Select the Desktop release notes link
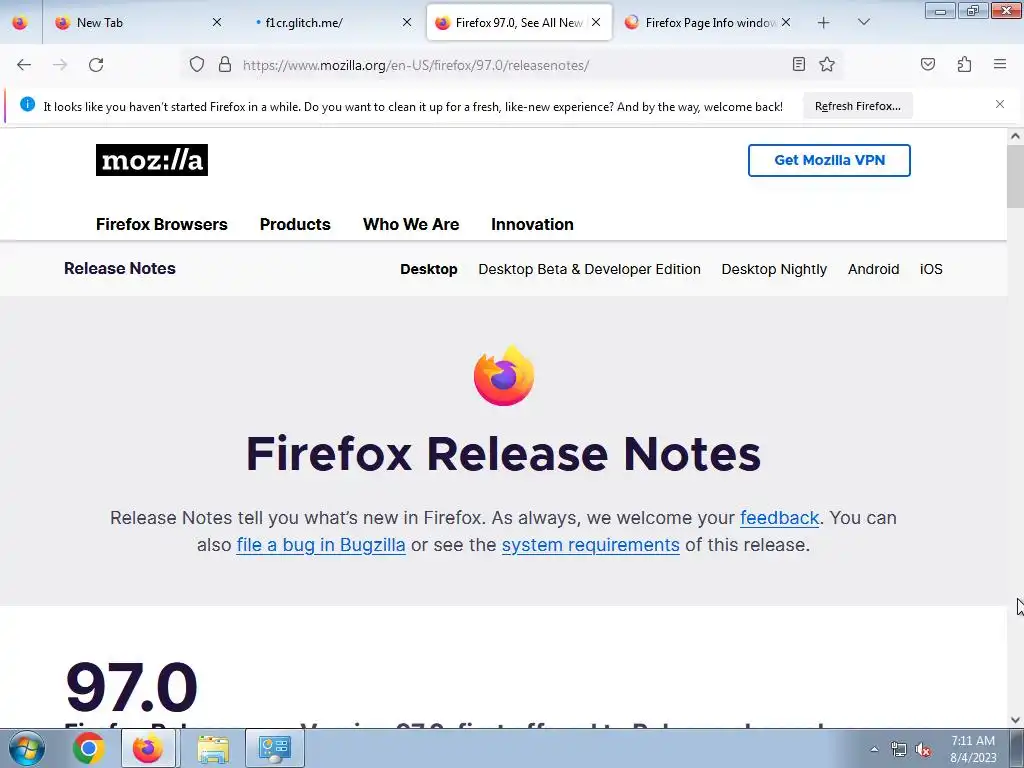1024x768 pixels. 428,269
